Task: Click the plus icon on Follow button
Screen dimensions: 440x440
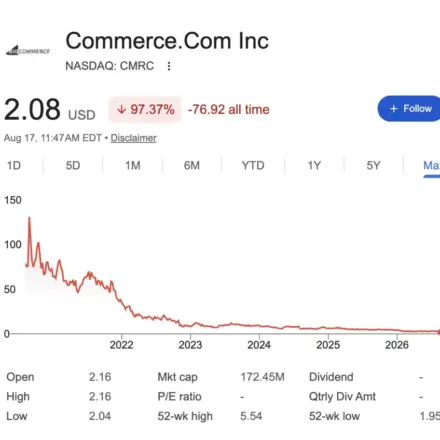Action: 394,109
